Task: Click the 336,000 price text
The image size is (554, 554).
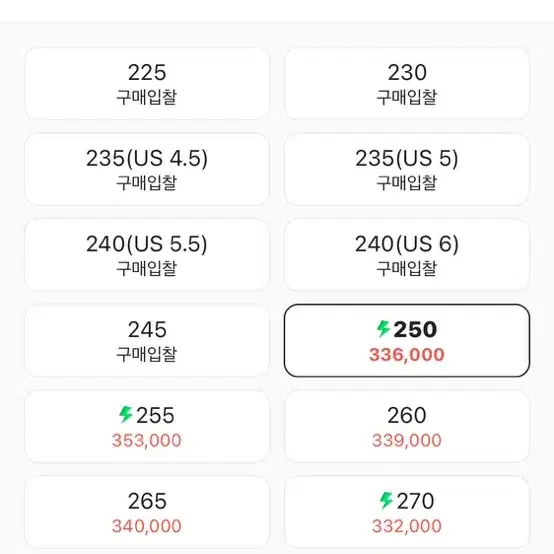Action: coord(407,355)
